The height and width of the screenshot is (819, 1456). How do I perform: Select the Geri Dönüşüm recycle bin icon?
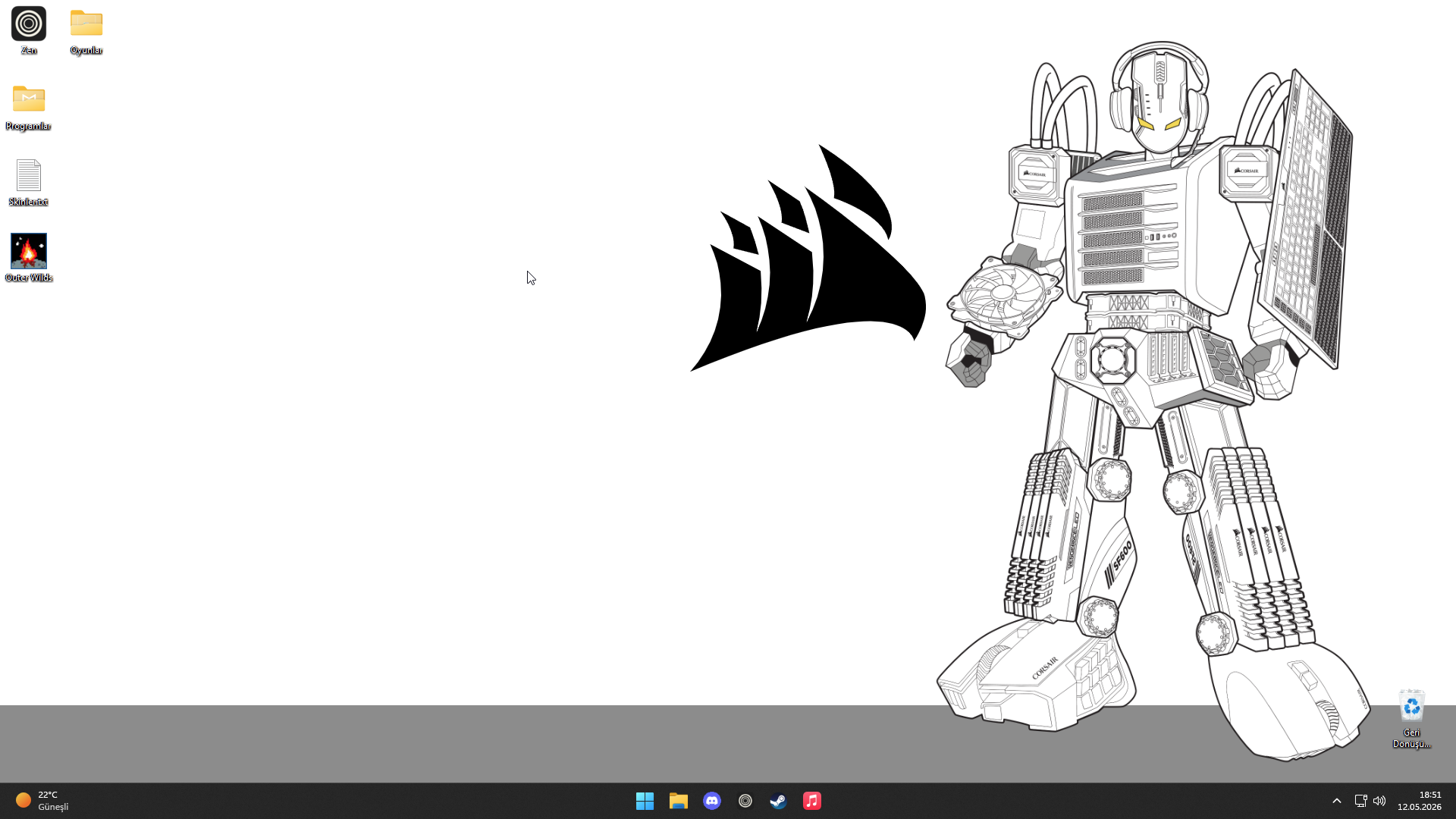click(x=1411, y=718)
